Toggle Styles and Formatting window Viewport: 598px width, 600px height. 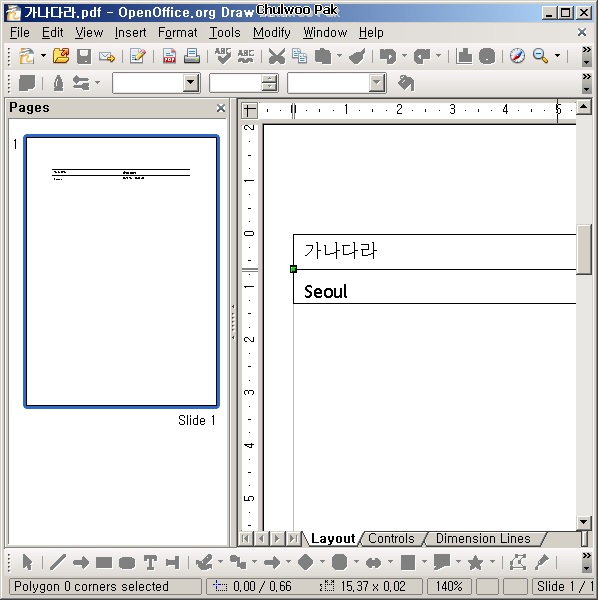[x=27, y=83]
